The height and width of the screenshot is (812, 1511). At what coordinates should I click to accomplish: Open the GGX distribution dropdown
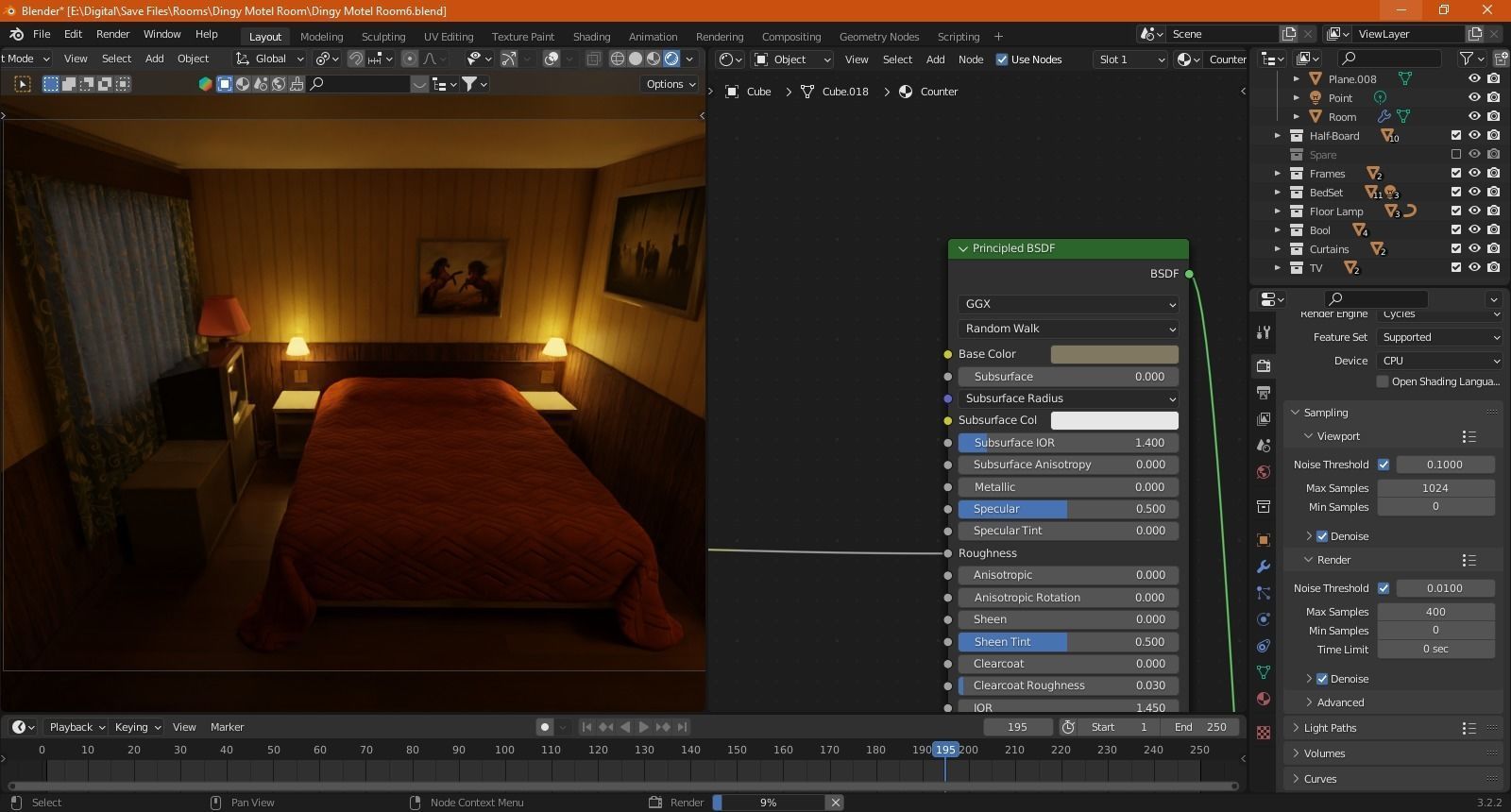coord(1068,304)
